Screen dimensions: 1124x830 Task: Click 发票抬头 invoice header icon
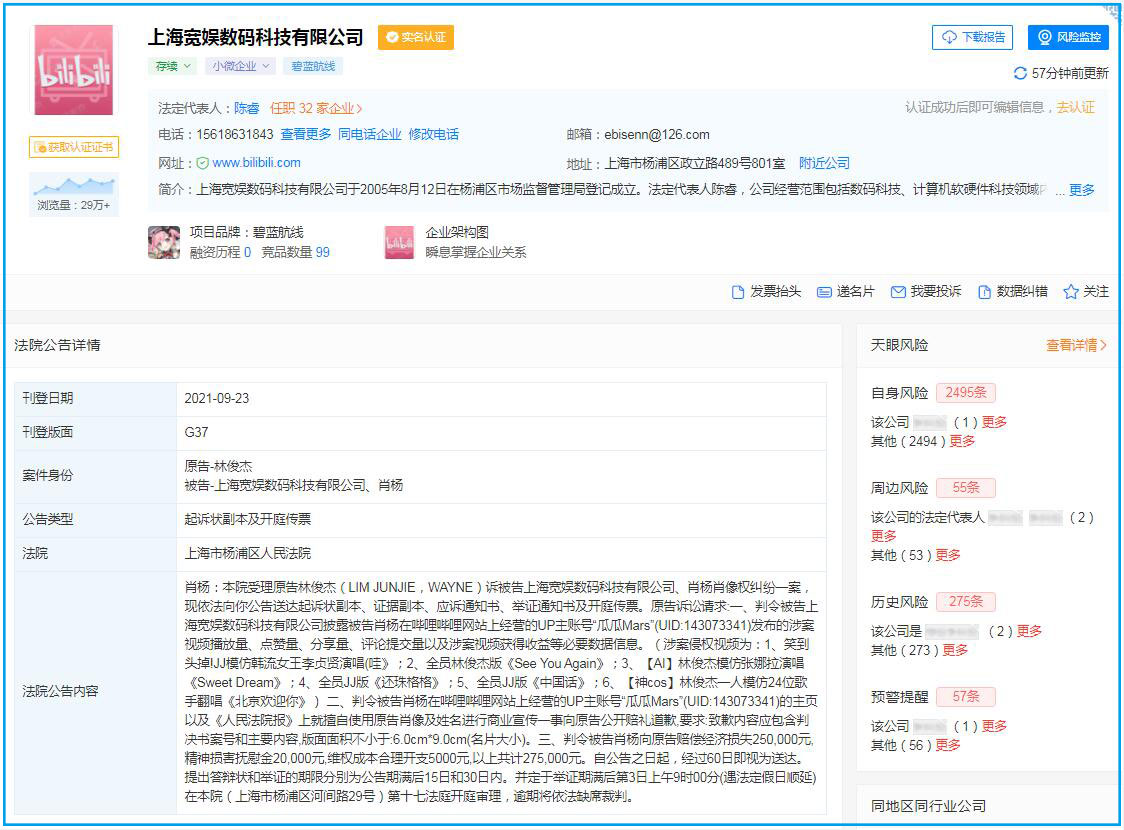tap(739, 292)
